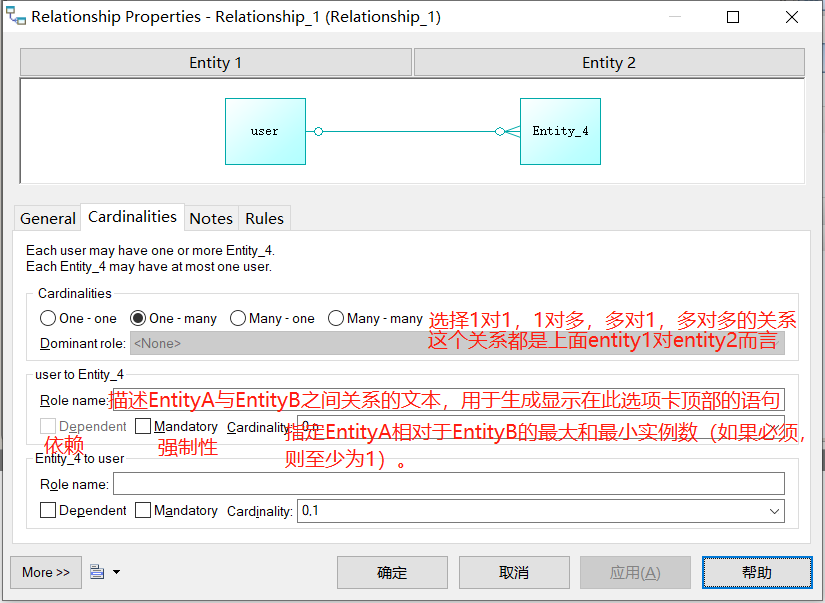Click the More >> button
The width and height of the screenshot is (825, 603).
click(45, 572)
